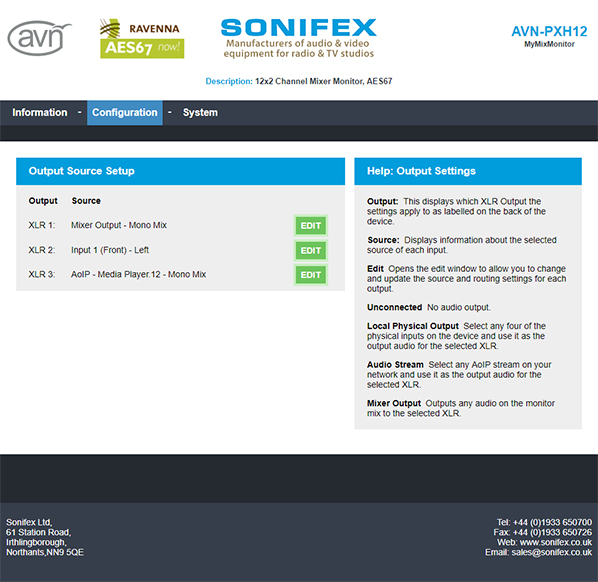Click the Fax +44 (0)1933 650726 number

coord(543,532)
